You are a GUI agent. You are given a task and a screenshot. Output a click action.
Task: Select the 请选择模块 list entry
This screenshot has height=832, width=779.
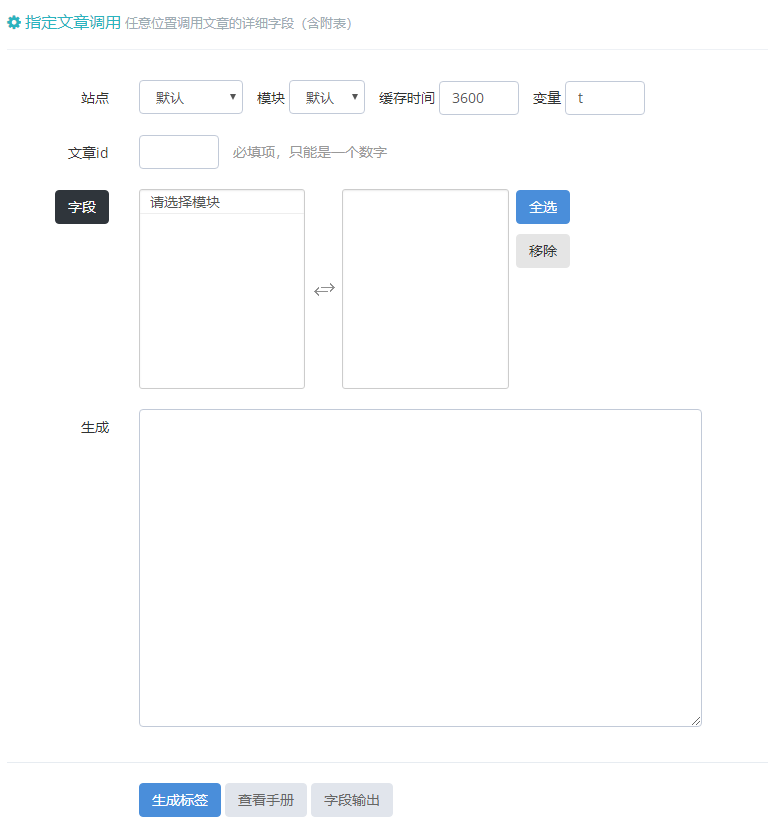pyautogui.click(x=222, y=202)
